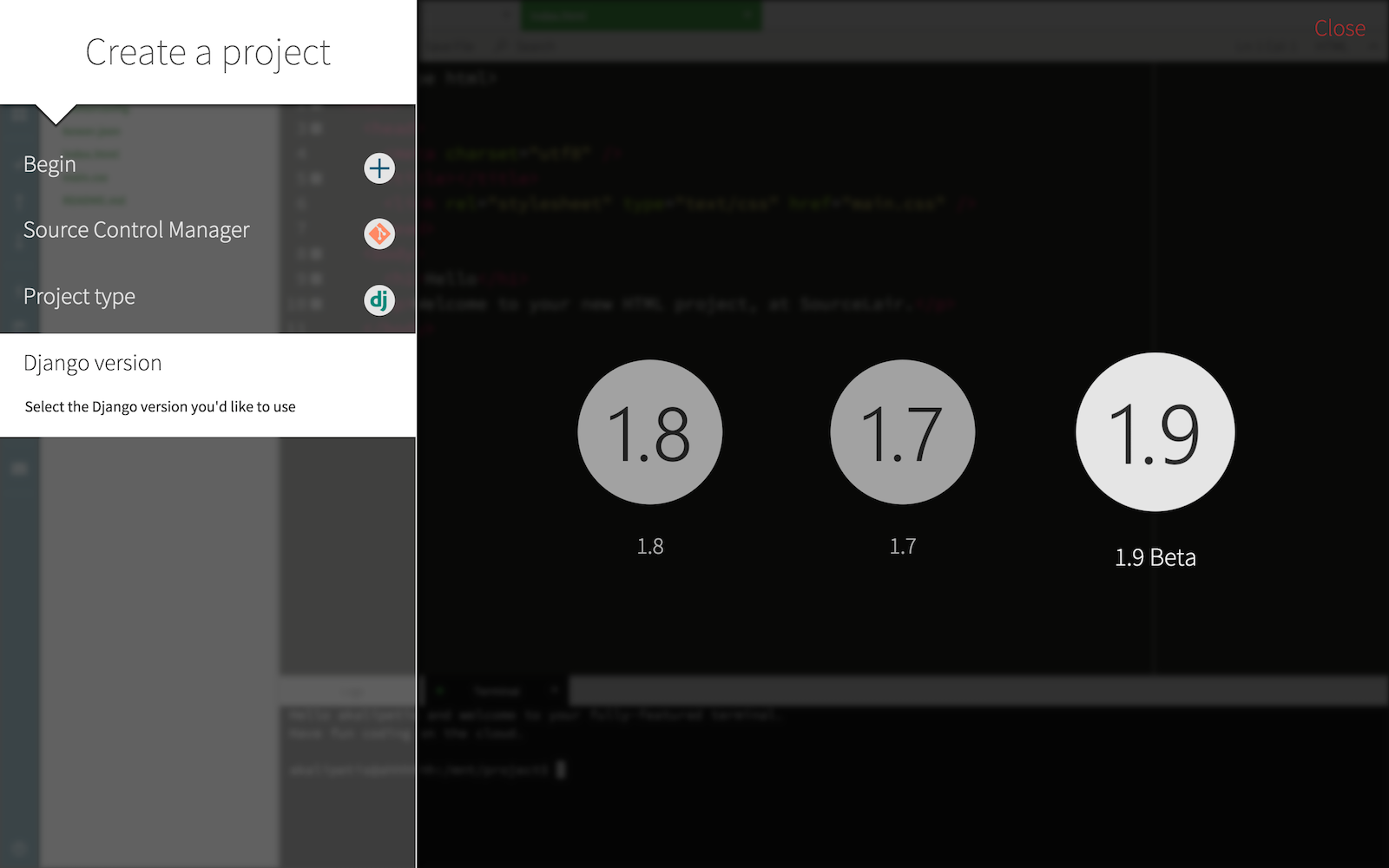The height and width of the screenshot is (868, 1389).
Task: Open the Django version step header
Action: point(92,363)
